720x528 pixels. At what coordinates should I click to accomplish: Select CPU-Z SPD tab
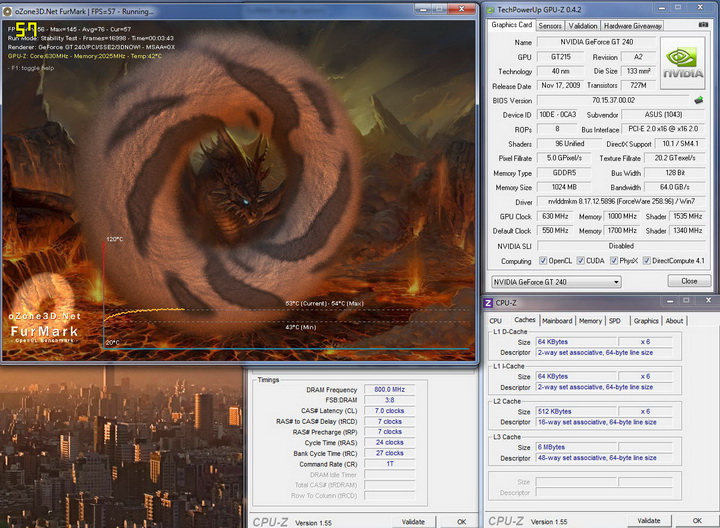point(614,321)
